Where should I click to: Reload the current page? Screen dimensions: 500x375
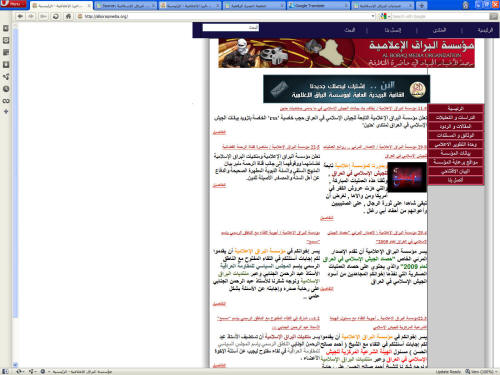coord(56,16)
